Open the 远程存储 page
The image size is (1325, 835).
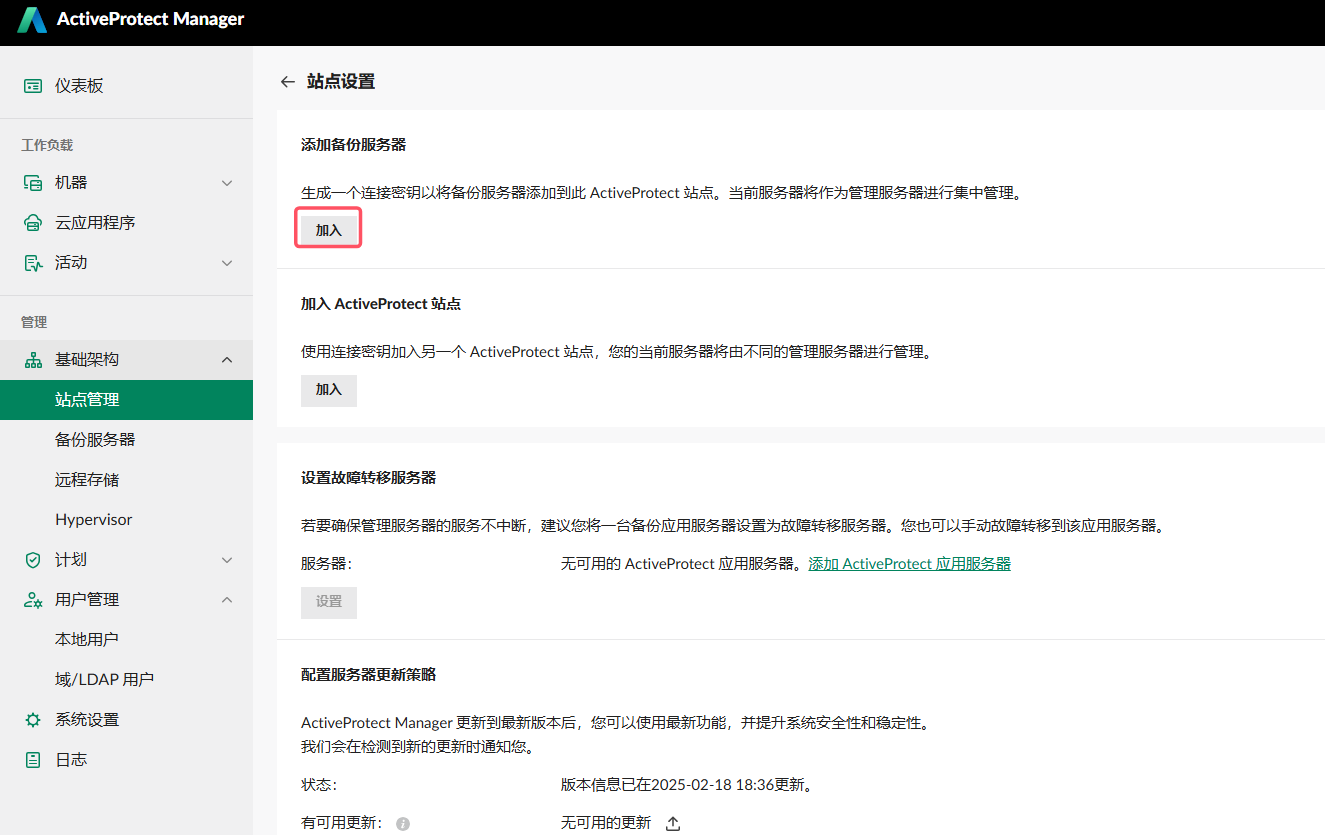point(126,480)
